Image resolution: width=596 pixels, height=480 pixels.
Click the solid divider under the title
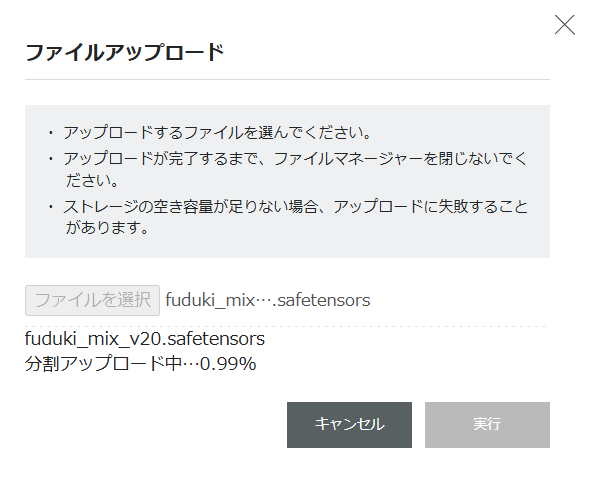(287, 79)
